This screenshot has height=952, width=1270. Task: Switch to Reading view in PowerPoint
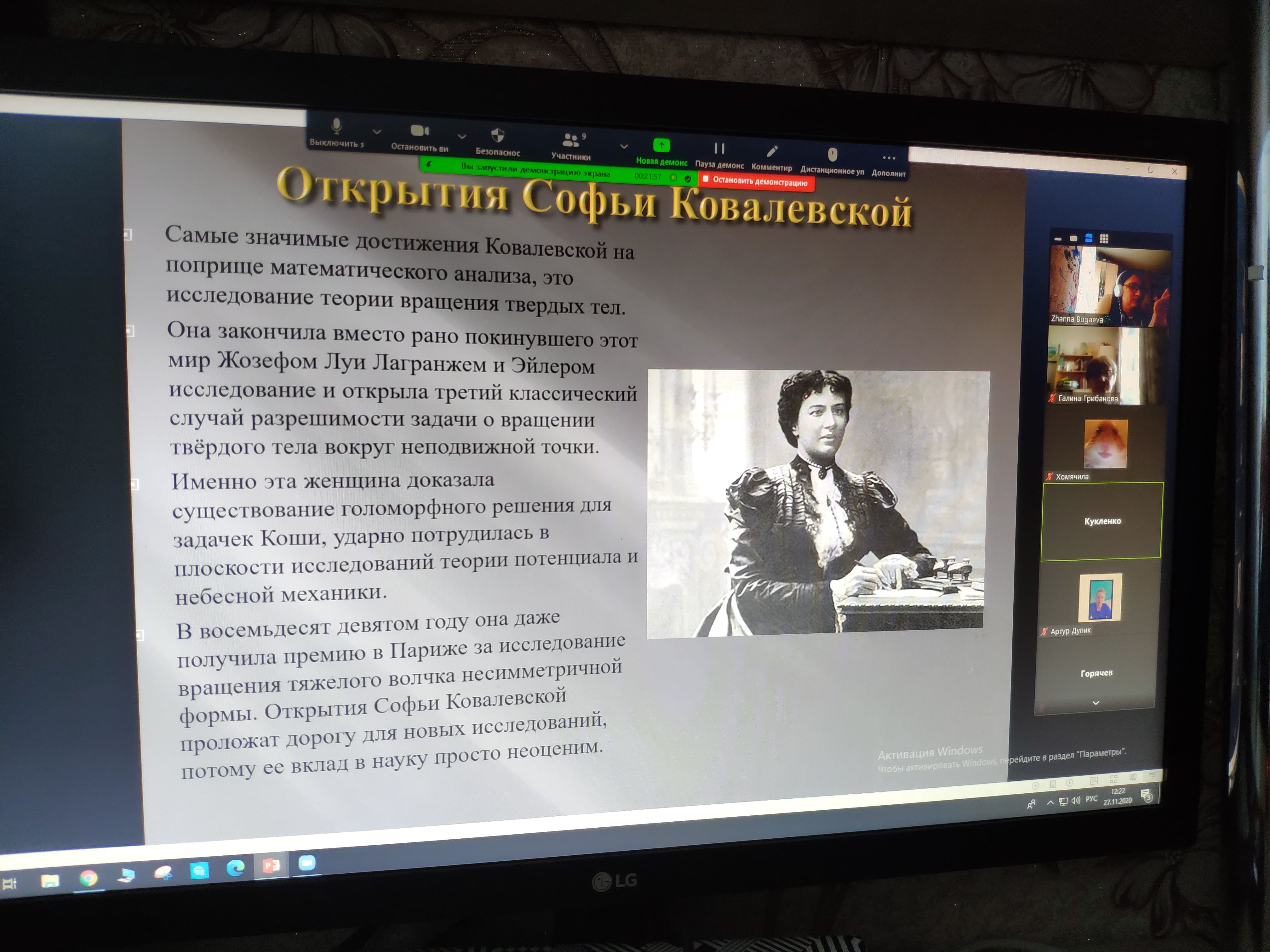[1133, 778]
